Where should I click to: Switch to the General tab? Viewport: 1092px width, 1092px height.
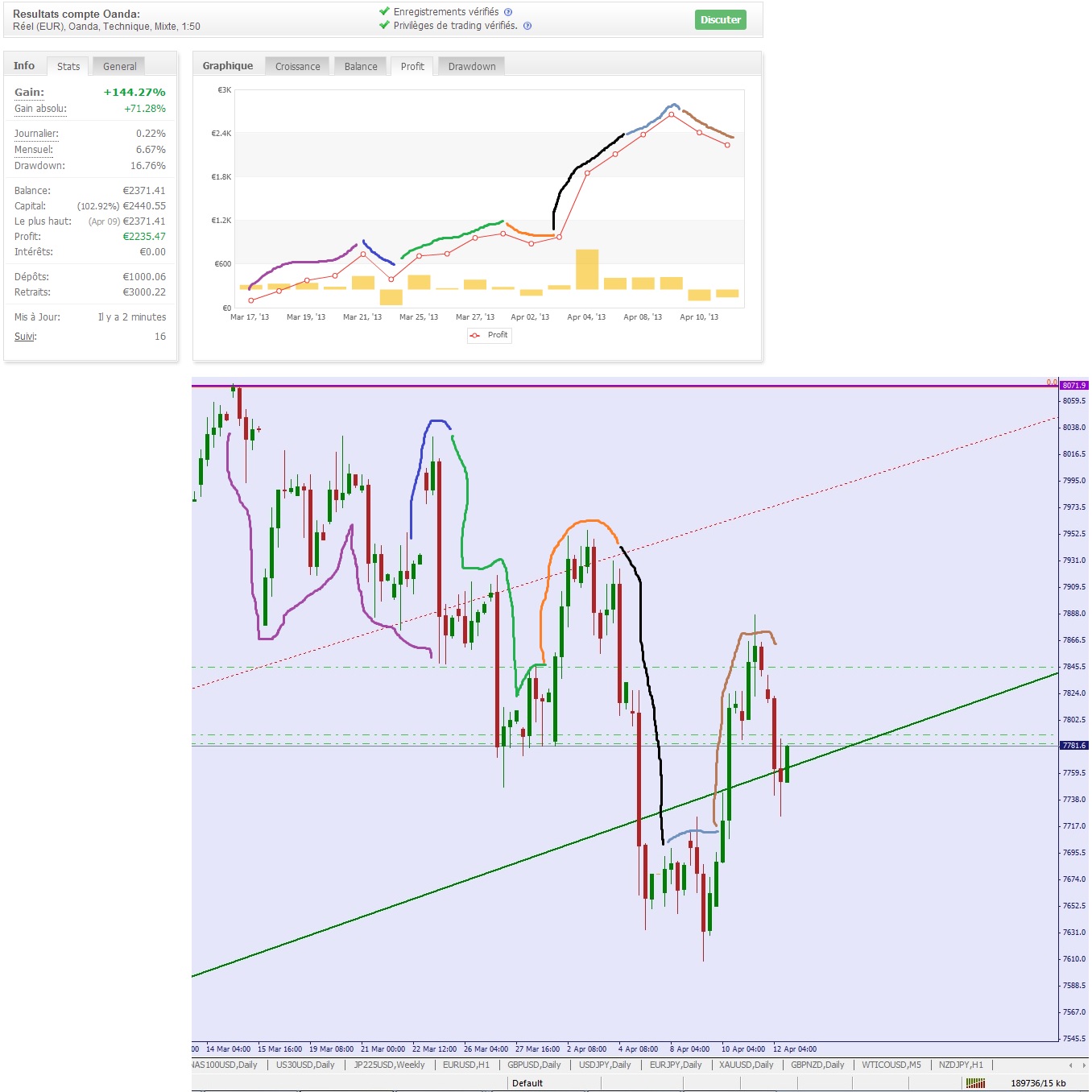point(119,66)
